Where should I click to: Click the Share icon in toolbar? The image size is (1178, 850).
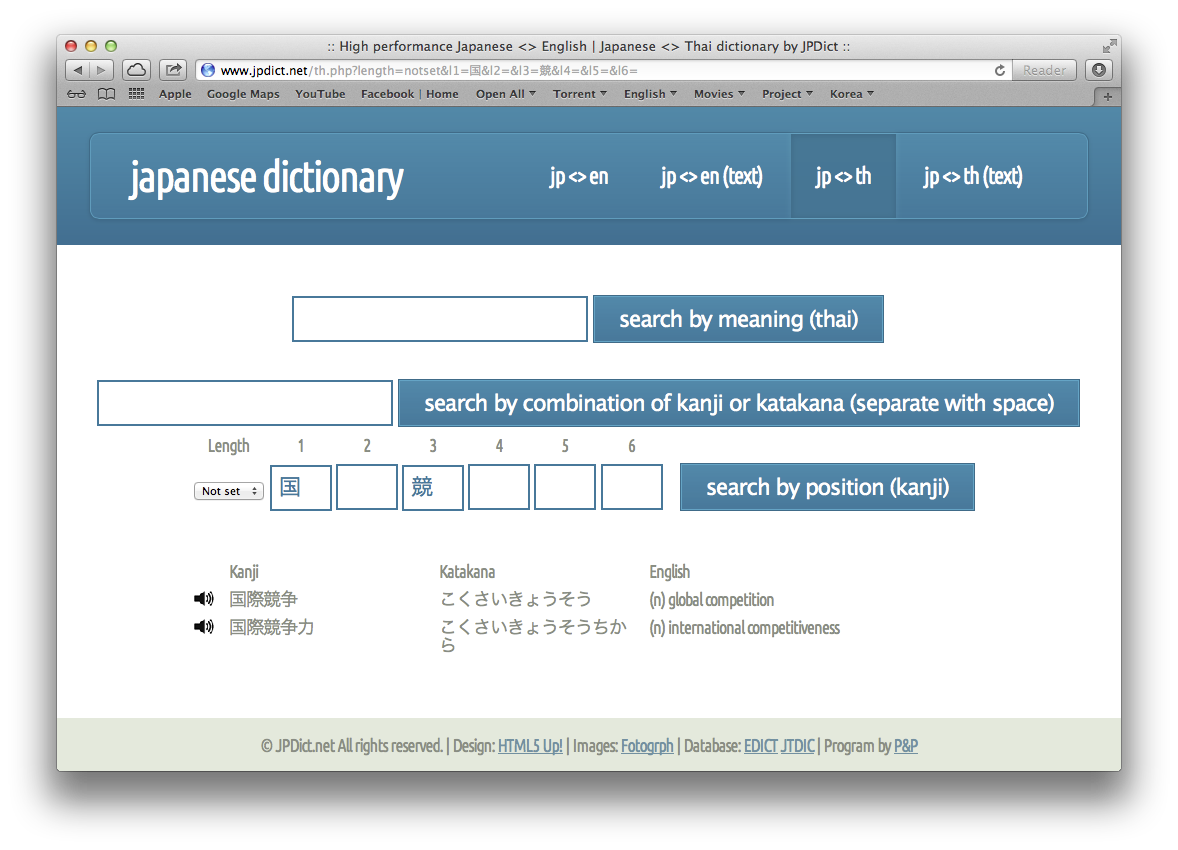pos(173,70)
